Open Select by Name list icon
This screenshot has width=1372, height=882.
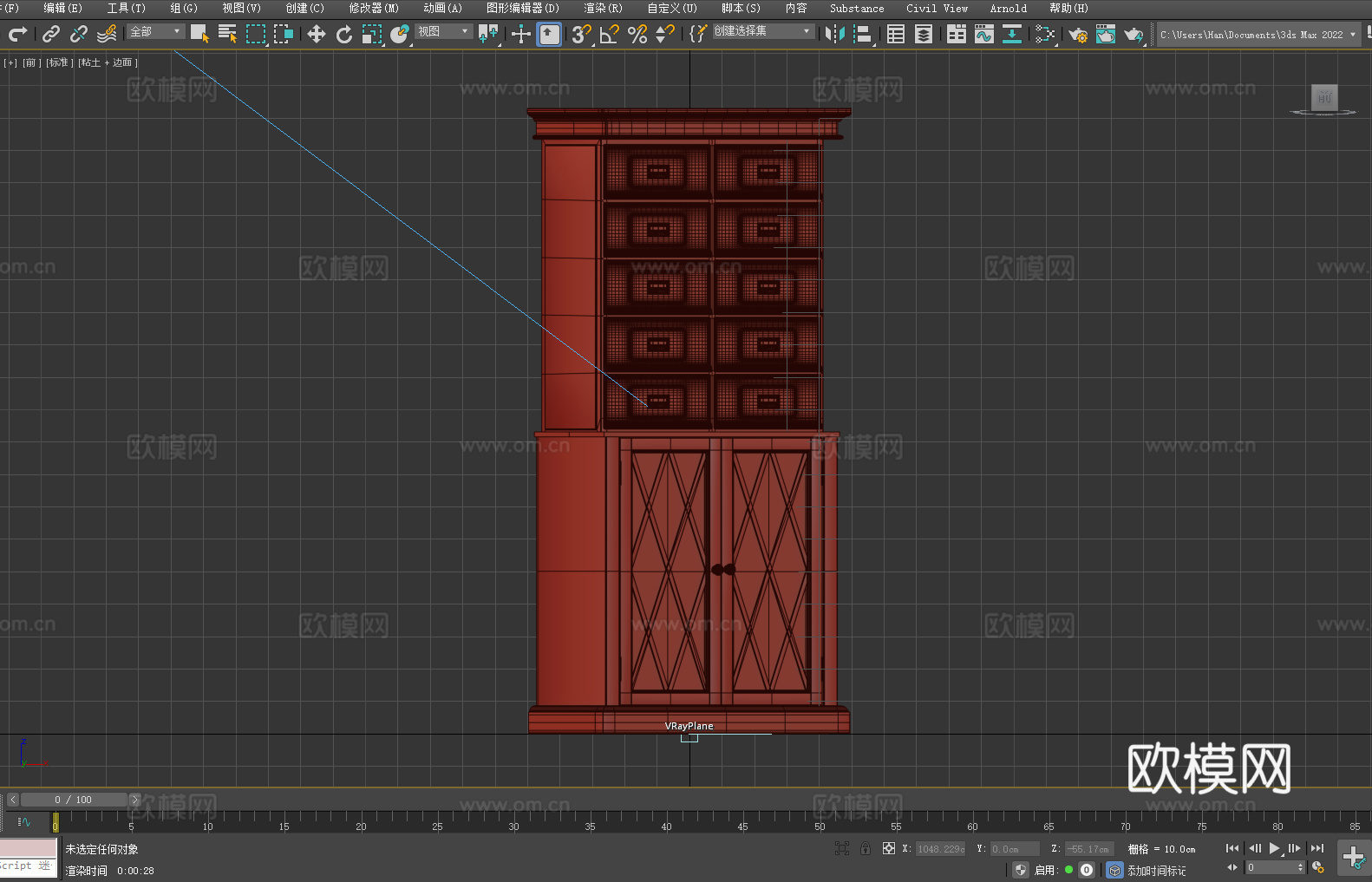227,34
